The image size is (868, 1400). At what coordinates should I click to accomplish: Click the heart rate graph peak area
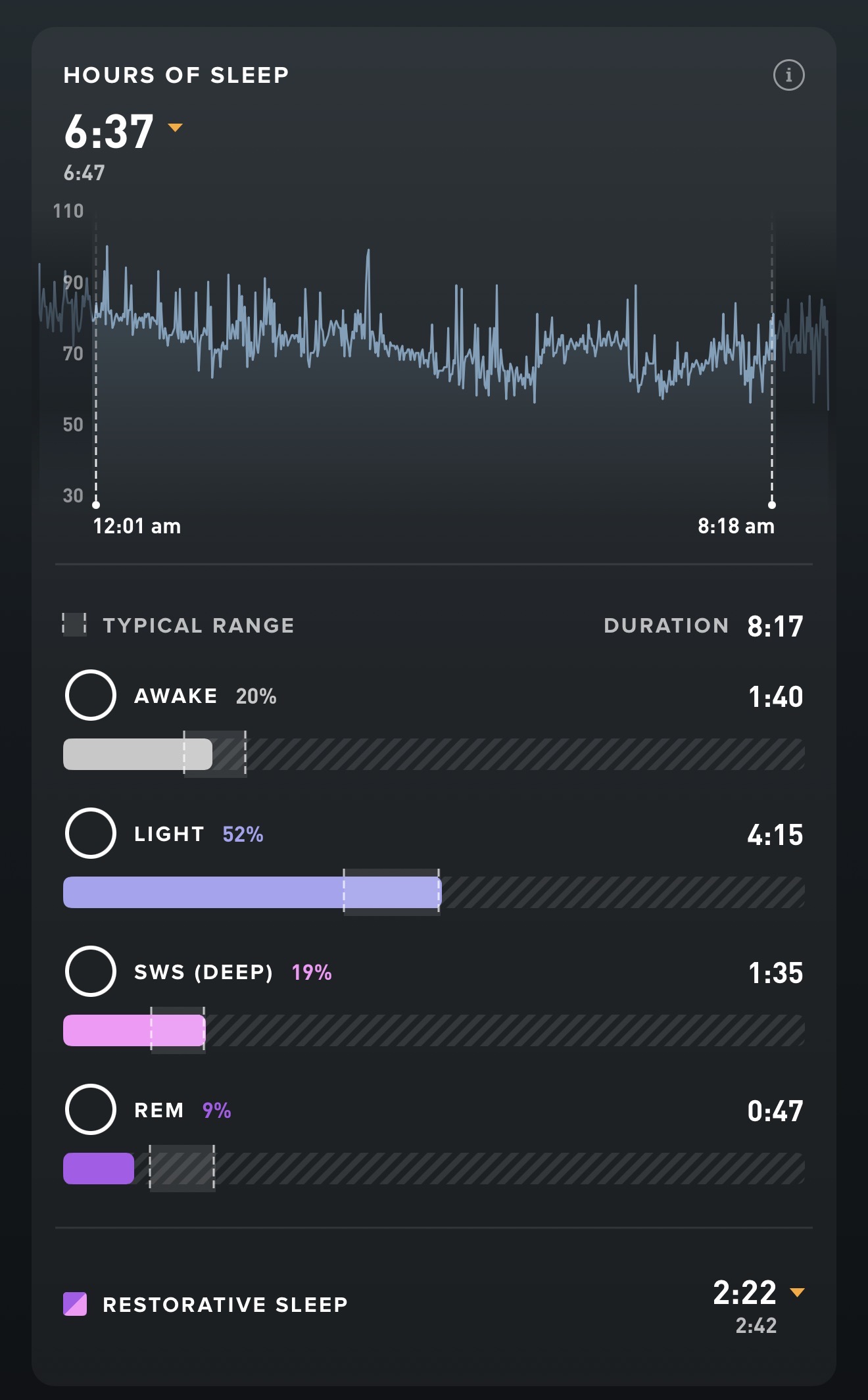click(x=368, y=263)
